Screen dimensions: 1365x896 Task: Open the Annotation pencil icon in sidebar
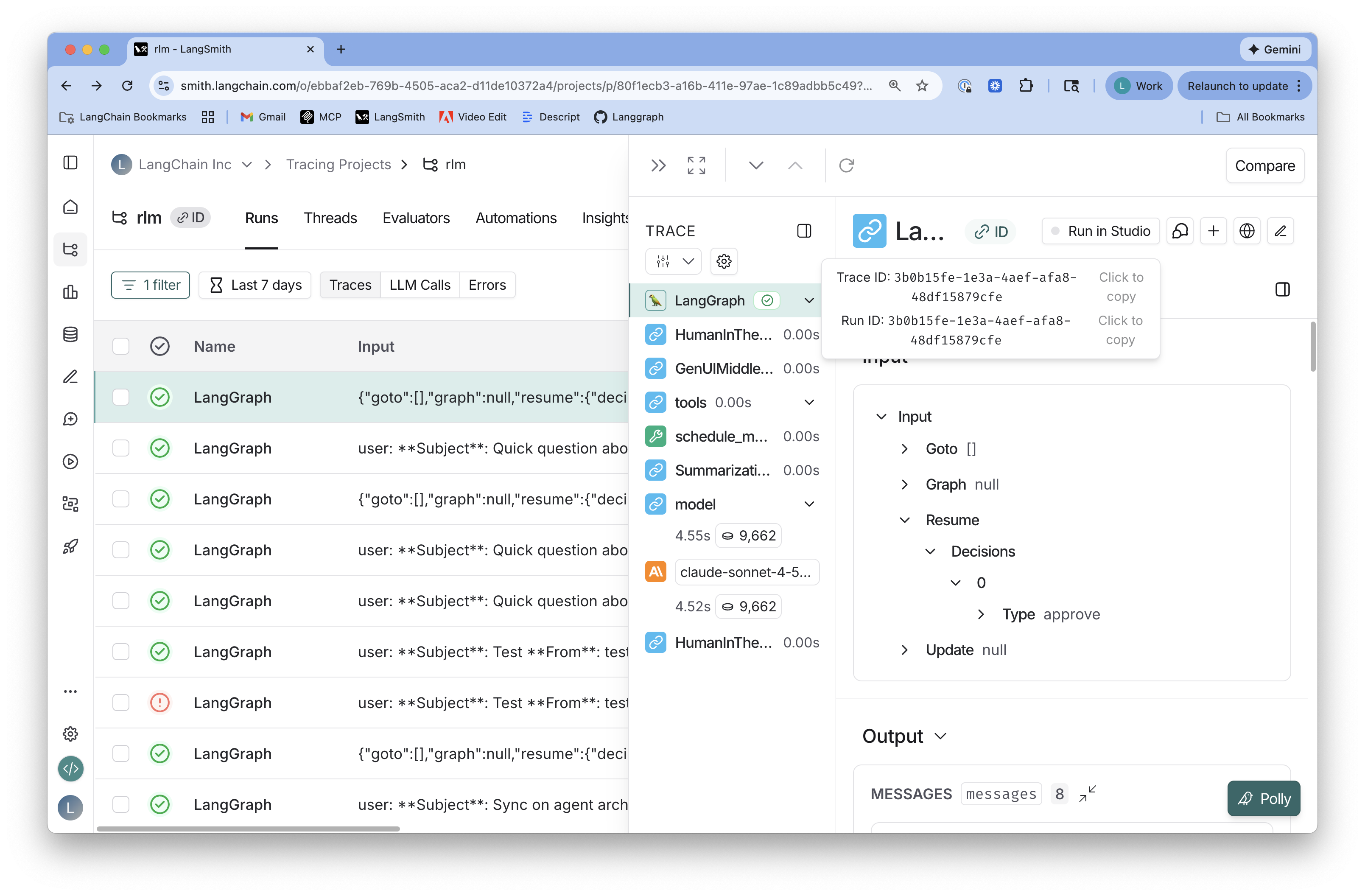point(70,377)
